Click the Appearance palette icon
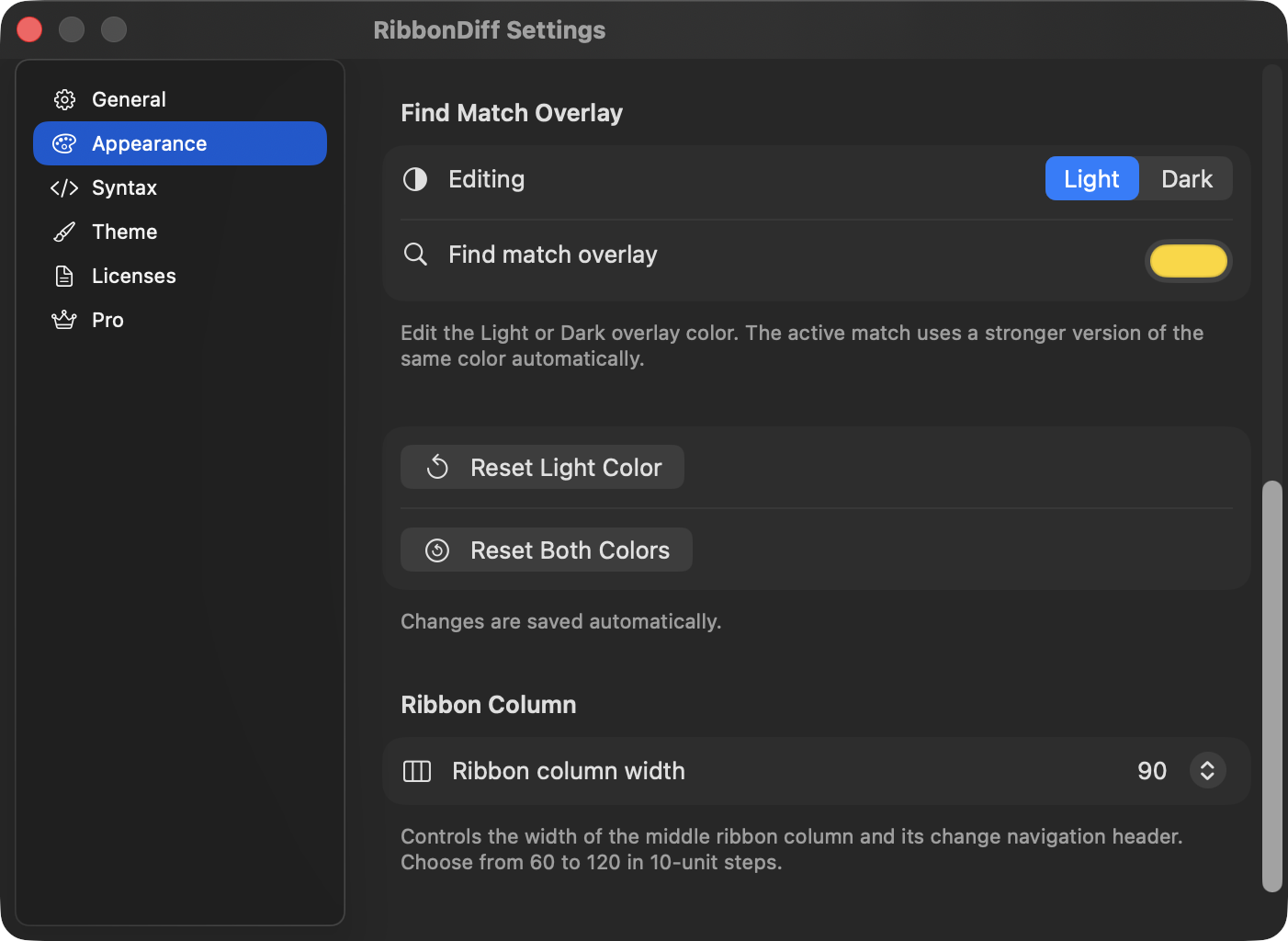The height and width of the screenshot is (941, 1288). (64, 143)
